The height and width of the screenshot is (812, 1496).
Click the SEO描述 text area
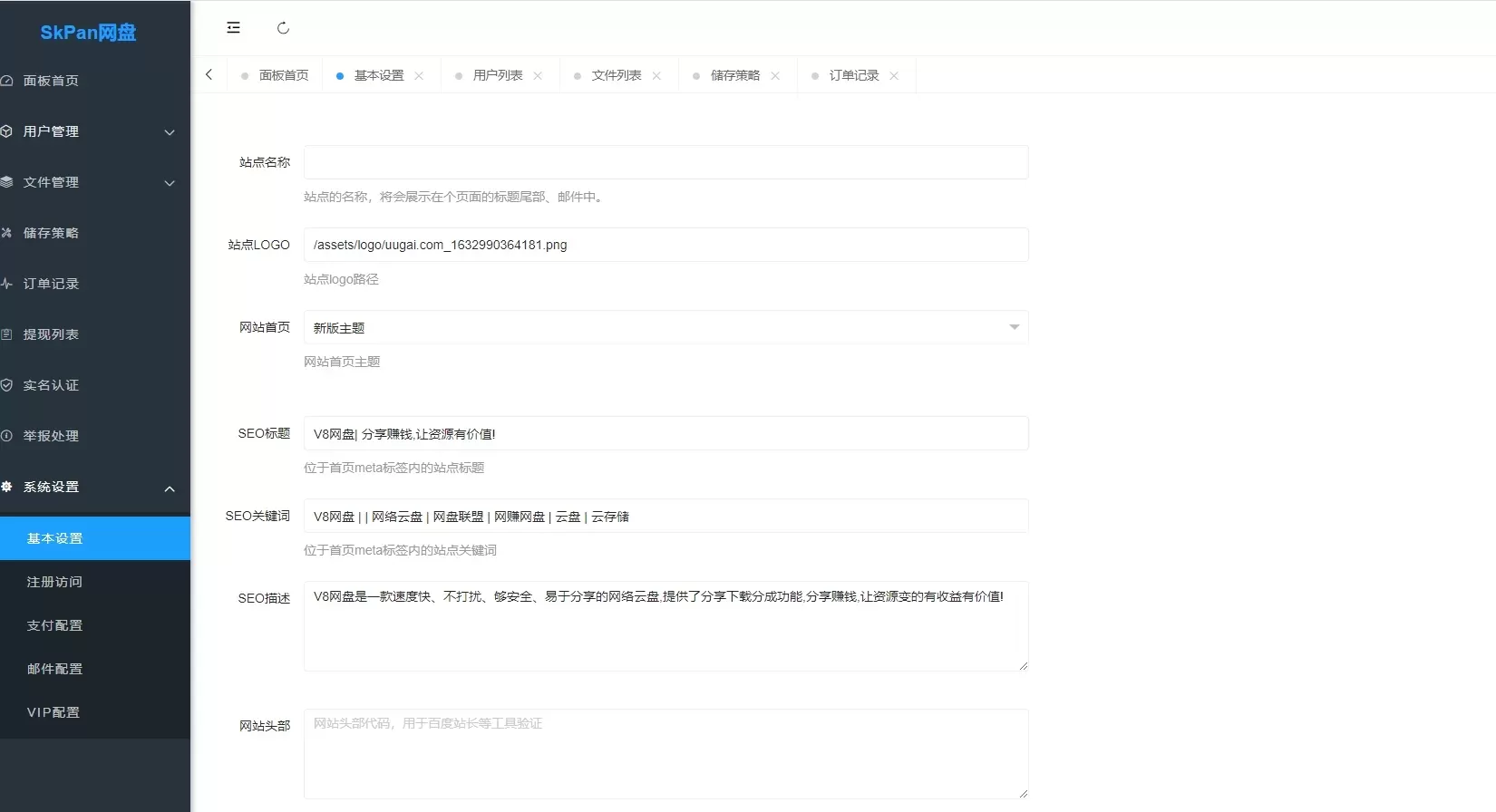[665, 626]
